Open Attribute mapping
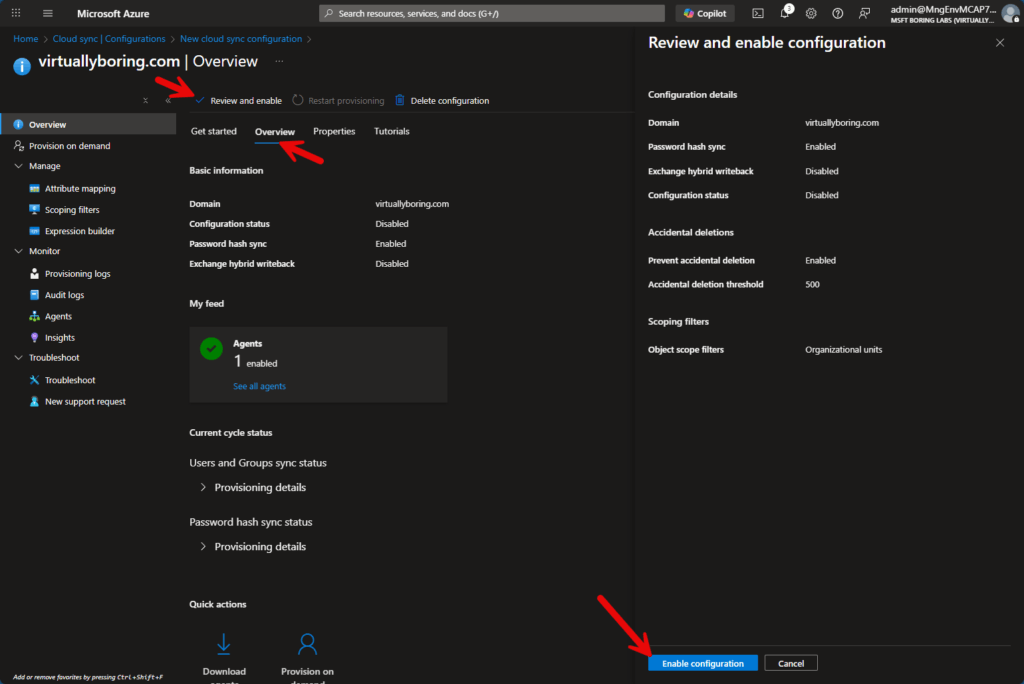This screenshot has height=684, width=1024. coord(80,188)
